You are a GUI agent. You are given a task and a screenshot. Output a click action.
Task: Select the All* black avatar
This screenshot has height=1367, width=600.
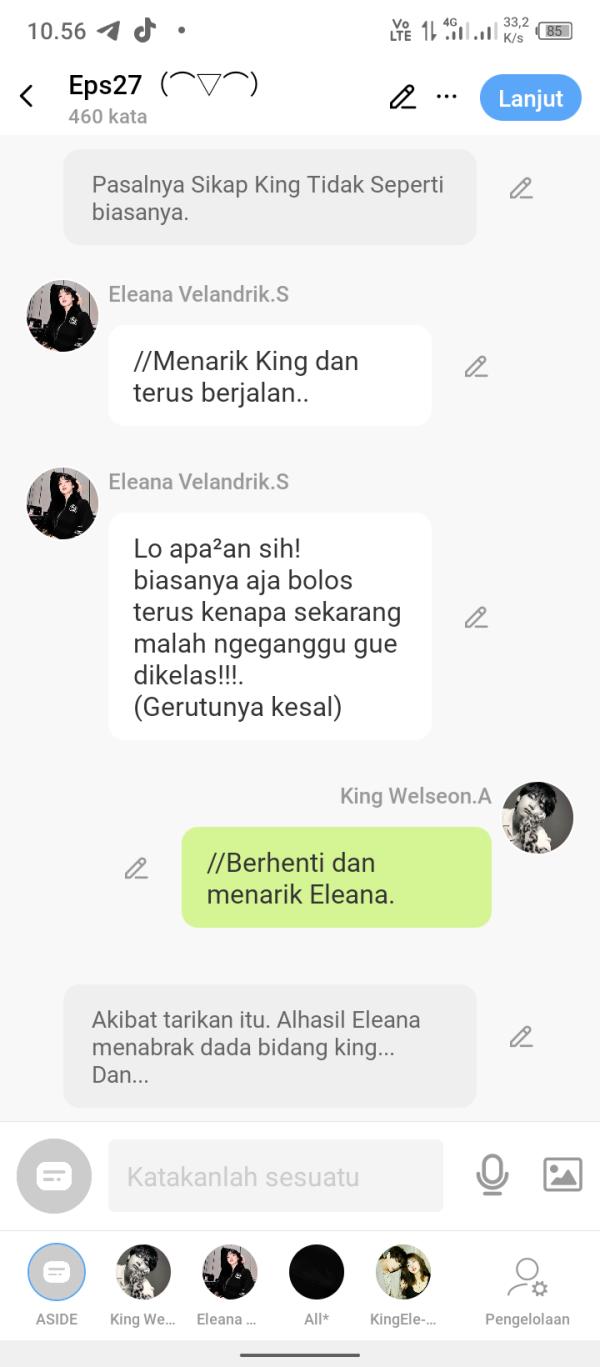(316, 1286)
